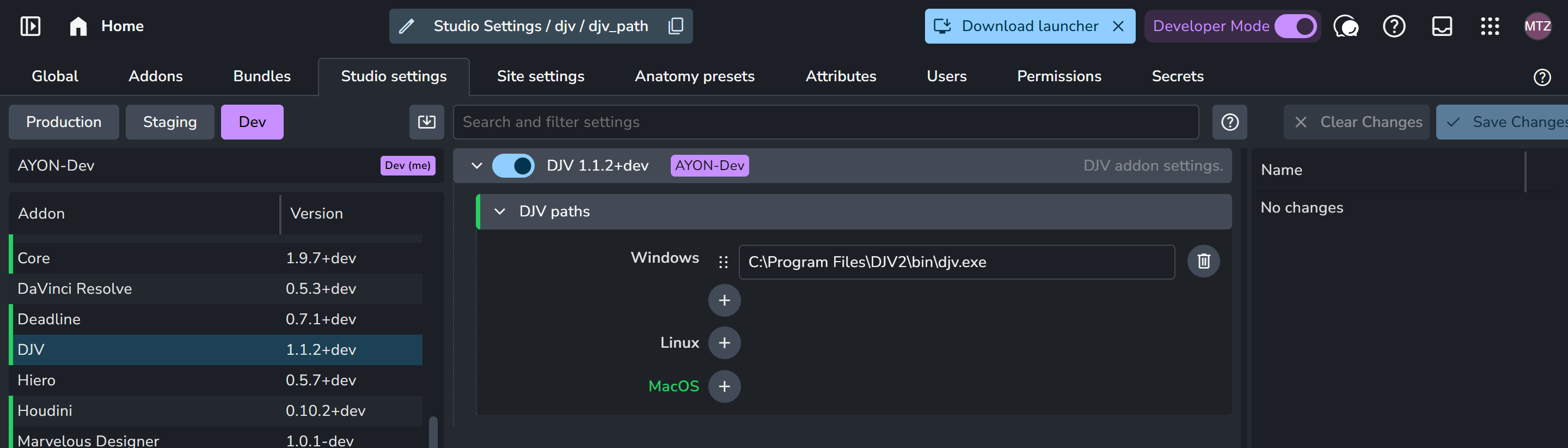
Task: Click the 0.5.3+dev version cell
Action: (321, 289)
